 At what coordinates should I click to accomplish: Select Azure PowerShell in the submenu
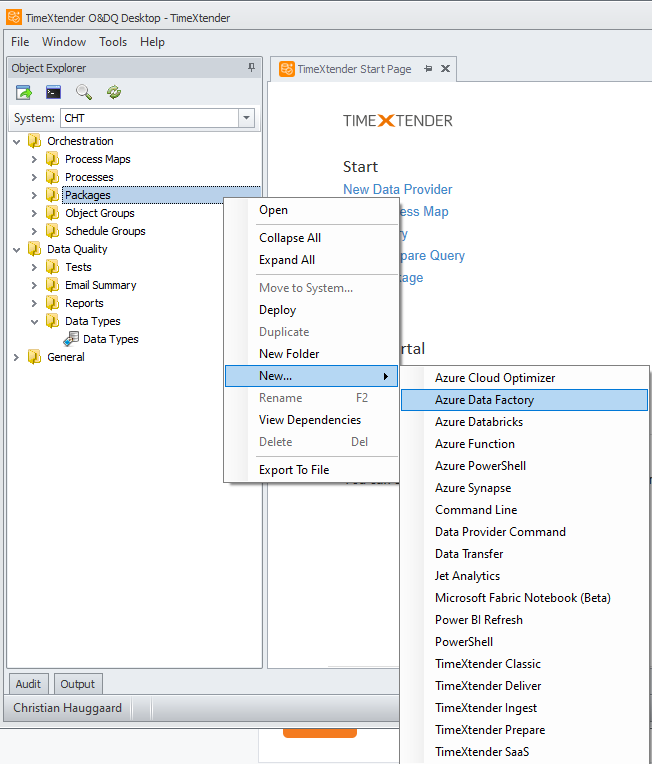coord(524,466)
